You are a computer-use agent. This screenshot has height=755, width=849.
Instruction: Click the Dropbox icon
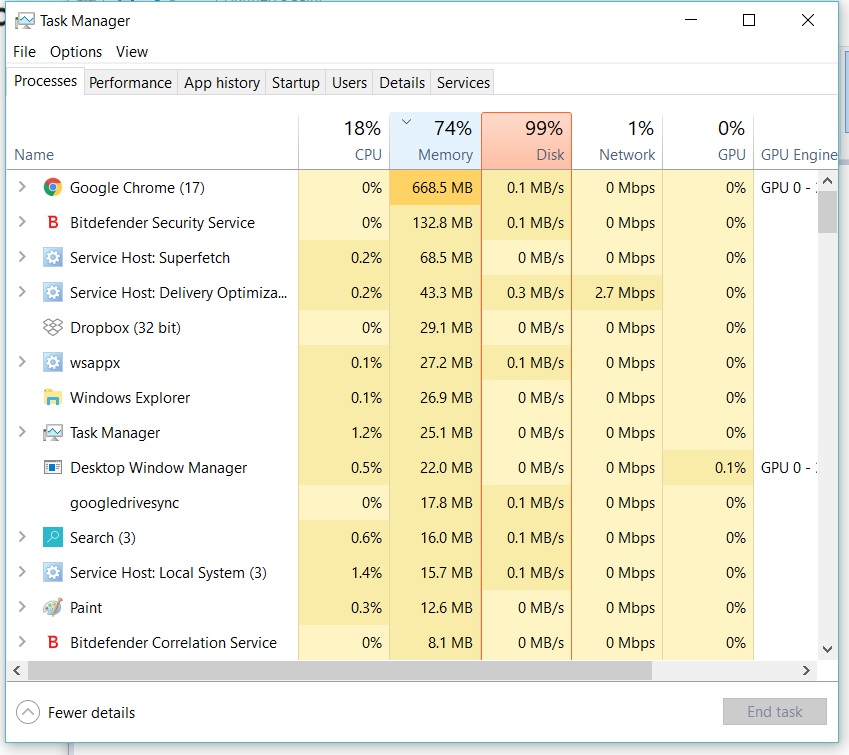click(x=53, y=327)
